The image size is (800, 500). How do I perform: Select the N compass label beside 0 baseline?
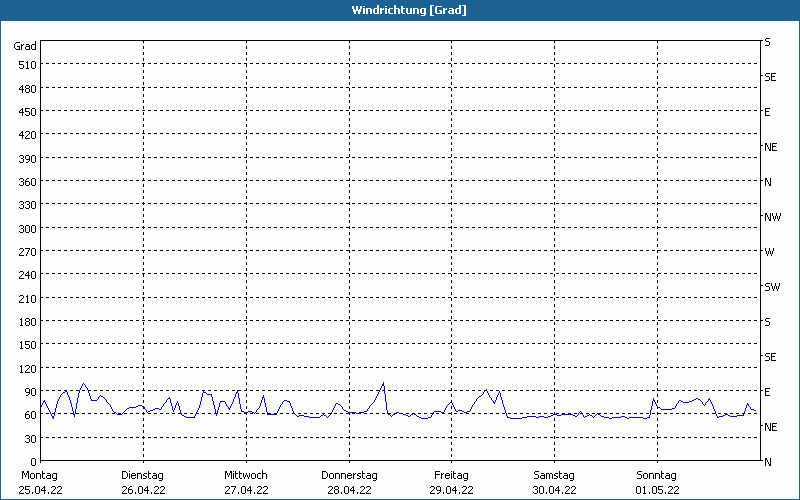pyautogui.click(x=767, y=462)
